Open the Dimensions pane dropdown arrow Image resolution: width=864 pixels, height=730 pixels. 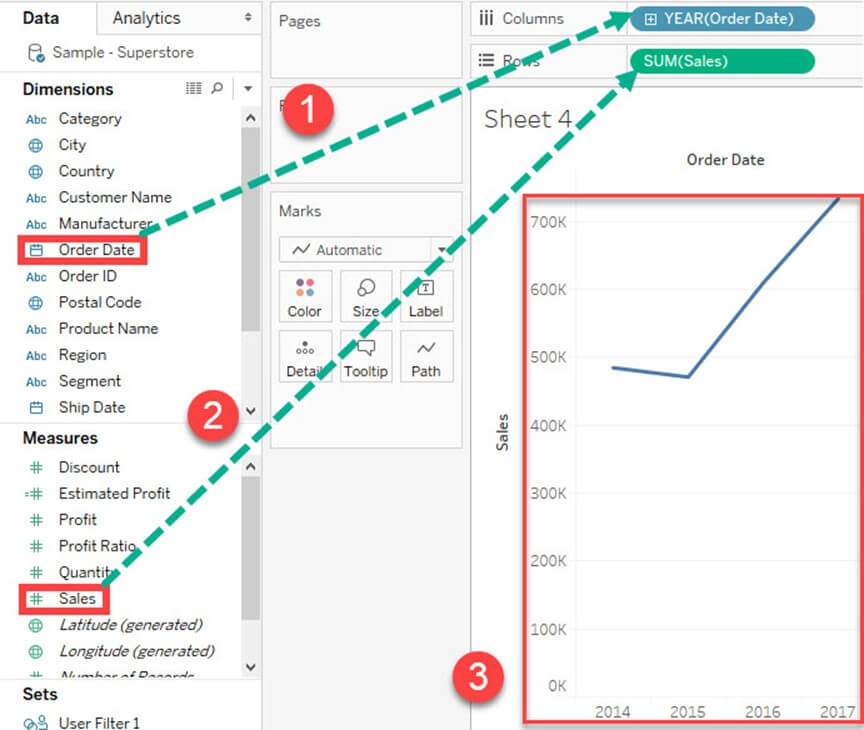tap(248, 89)
